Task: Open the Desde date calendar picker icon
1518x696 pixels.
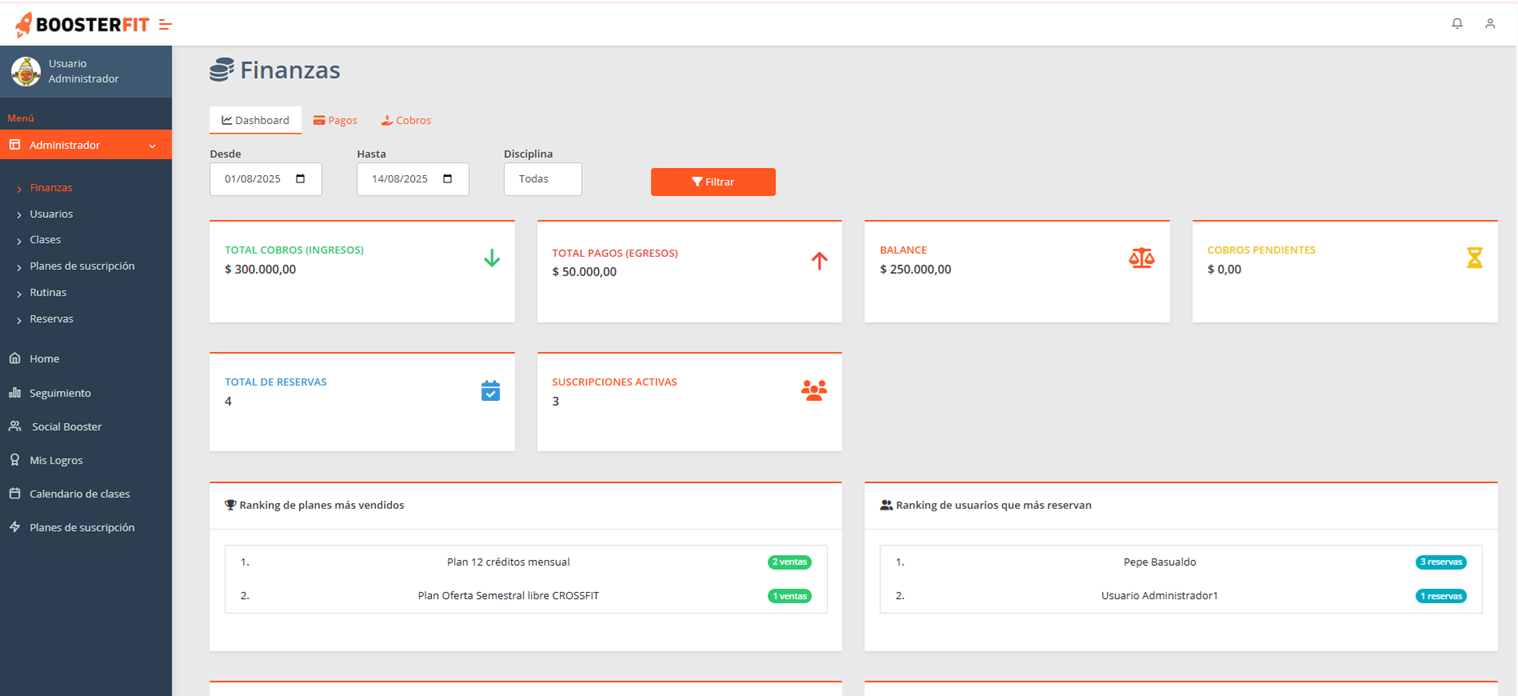Action: (301, 179)
